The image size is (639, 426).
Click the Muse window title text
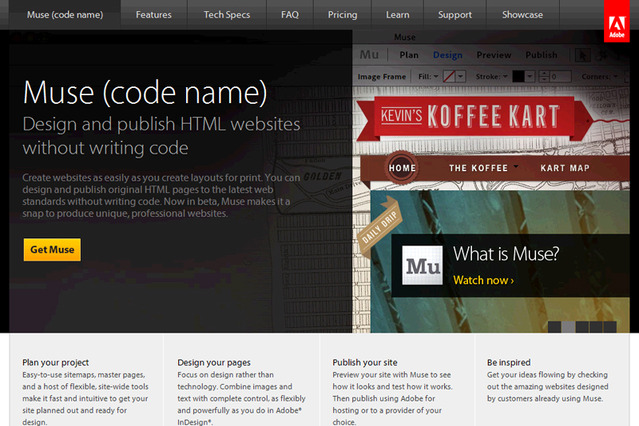(x=405, y=37)
